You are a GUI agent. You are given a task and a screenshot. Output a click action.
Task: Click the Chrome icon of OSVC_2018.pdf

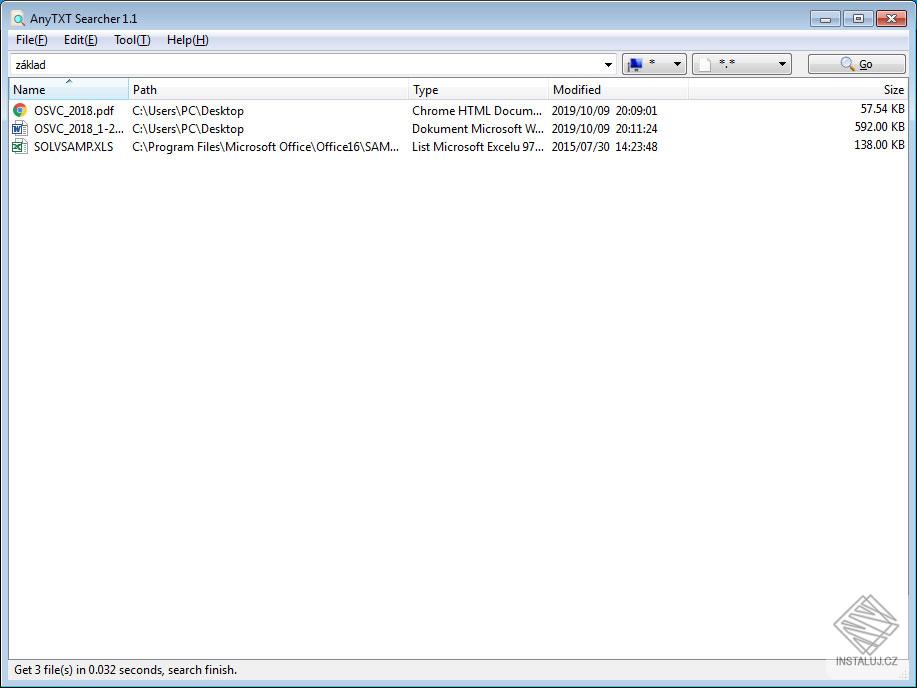click(x=20, y=110)
